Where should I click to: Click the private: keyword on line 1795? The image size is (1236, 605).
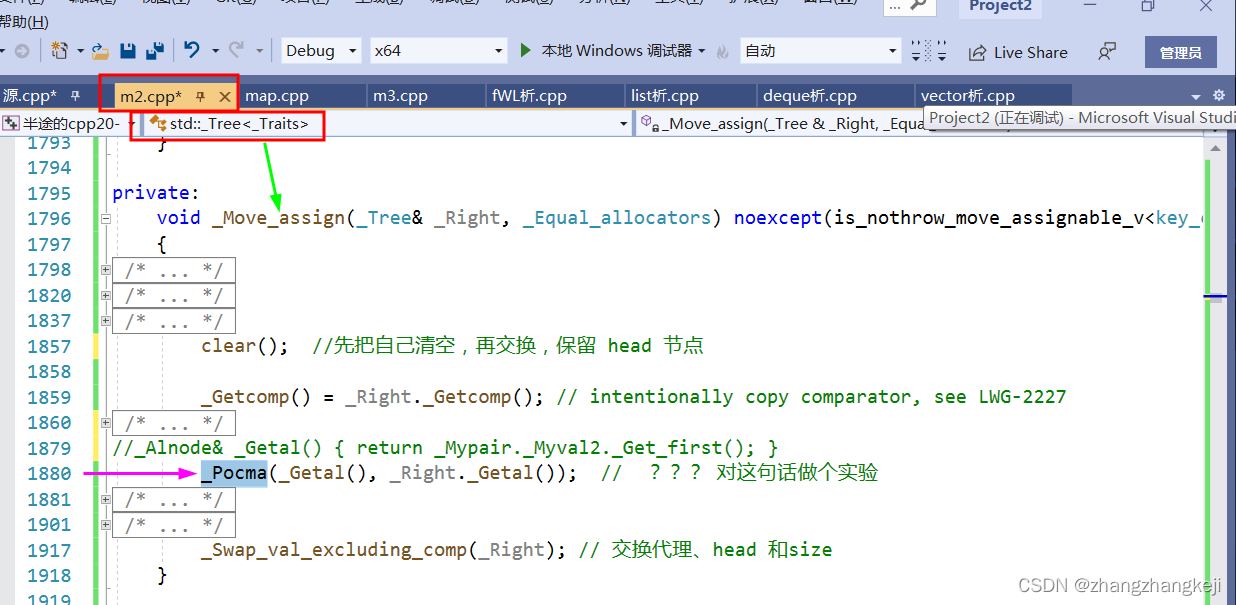(x=156, y=193)
